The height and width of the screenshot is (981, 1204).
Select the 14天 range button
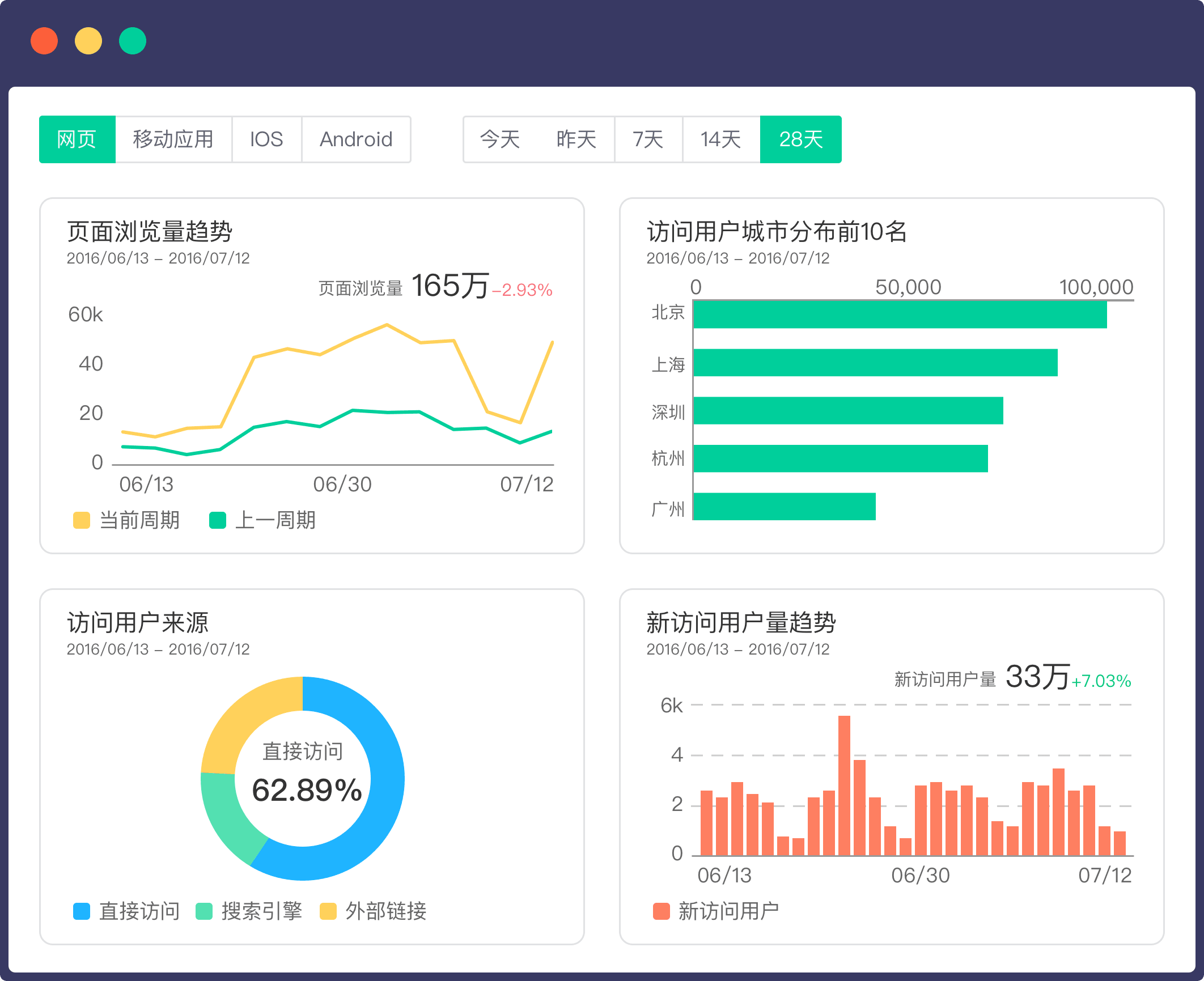[x=720, y=139]
